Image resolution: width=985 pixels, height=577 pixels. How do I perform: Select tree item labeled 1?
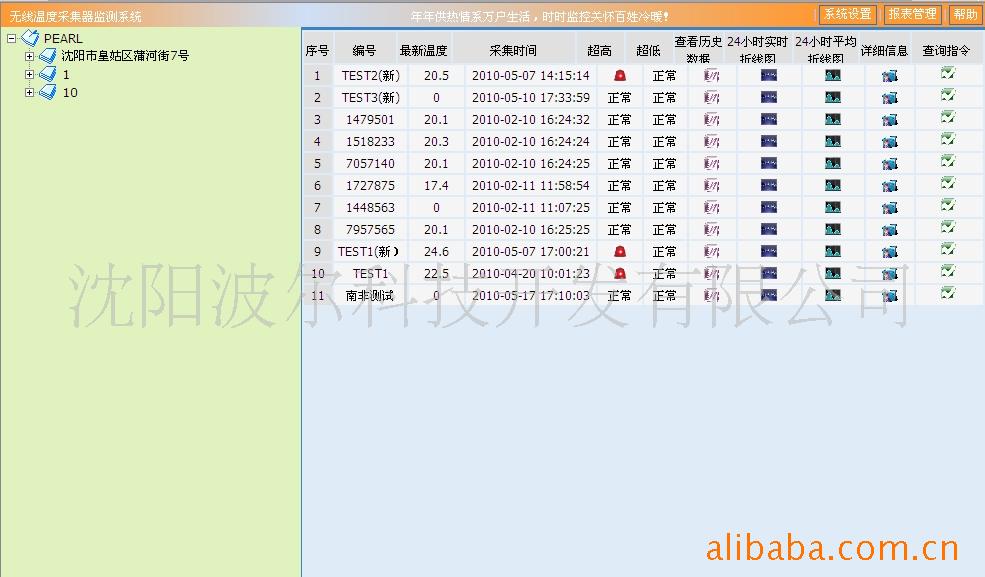(66, 75)
